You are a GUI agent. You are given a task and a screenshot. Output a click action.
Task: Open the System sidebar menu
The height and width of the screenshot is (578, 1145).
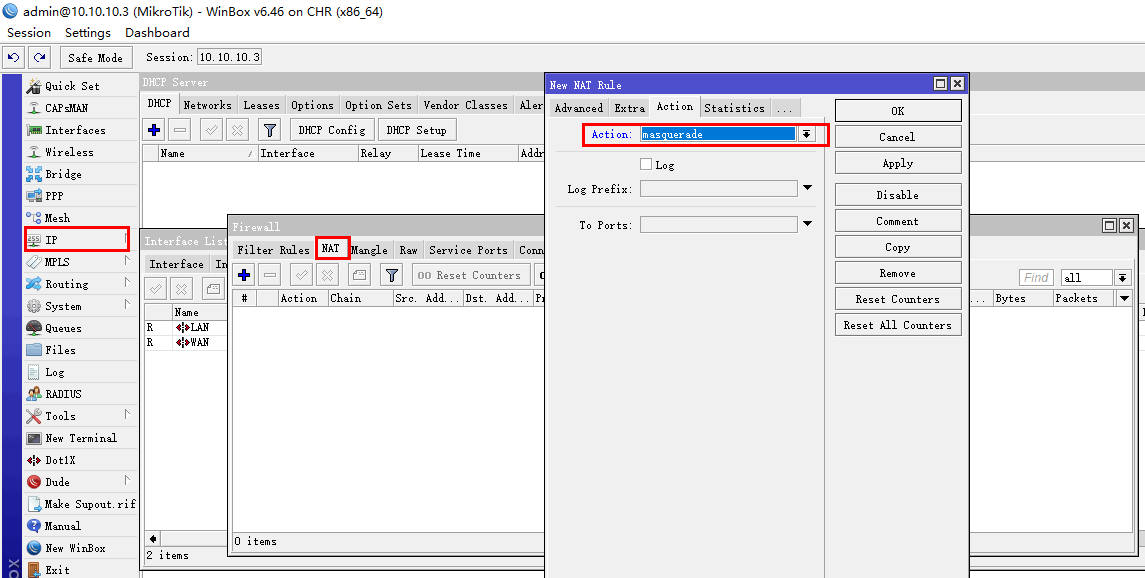click(x=64, y=306)
